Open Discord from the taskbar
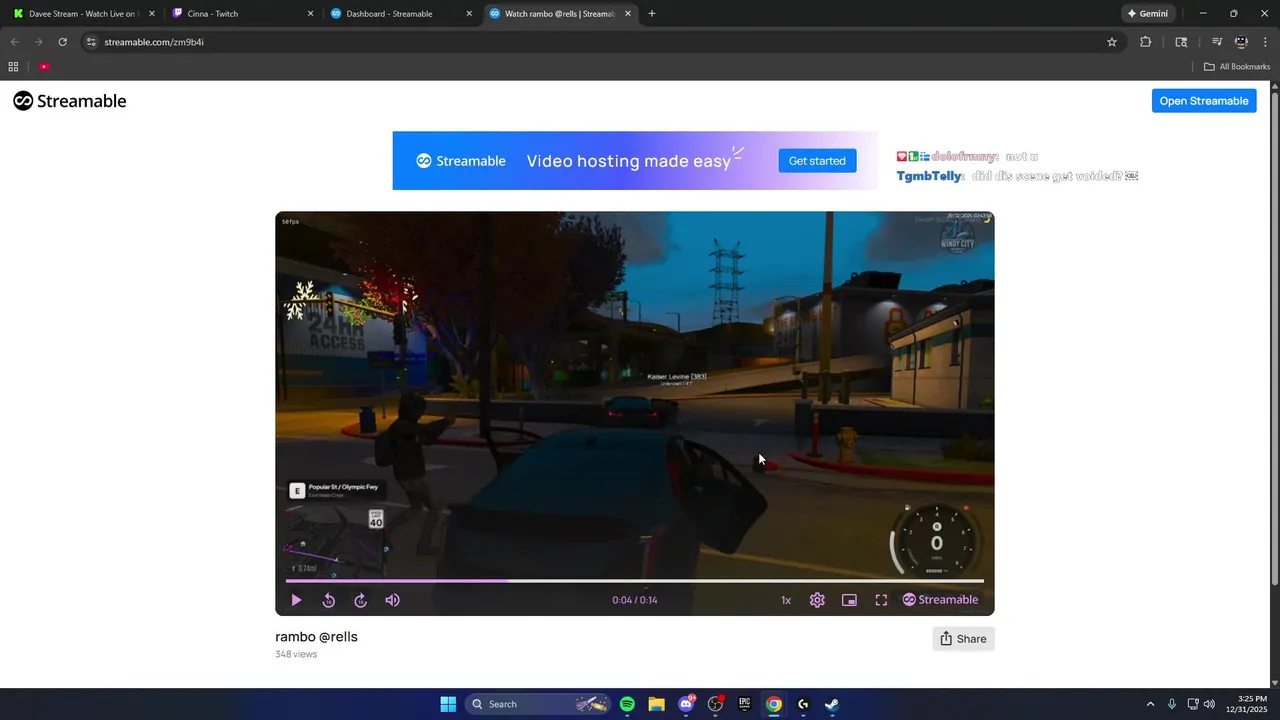 [x=686, y=704]
